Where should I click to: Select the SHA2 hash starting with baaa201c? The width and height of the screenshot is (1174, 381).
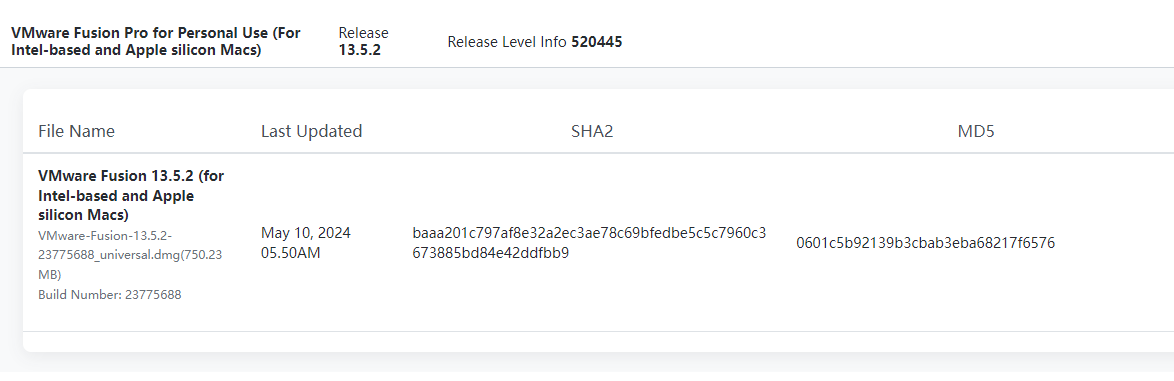(589, 243)
